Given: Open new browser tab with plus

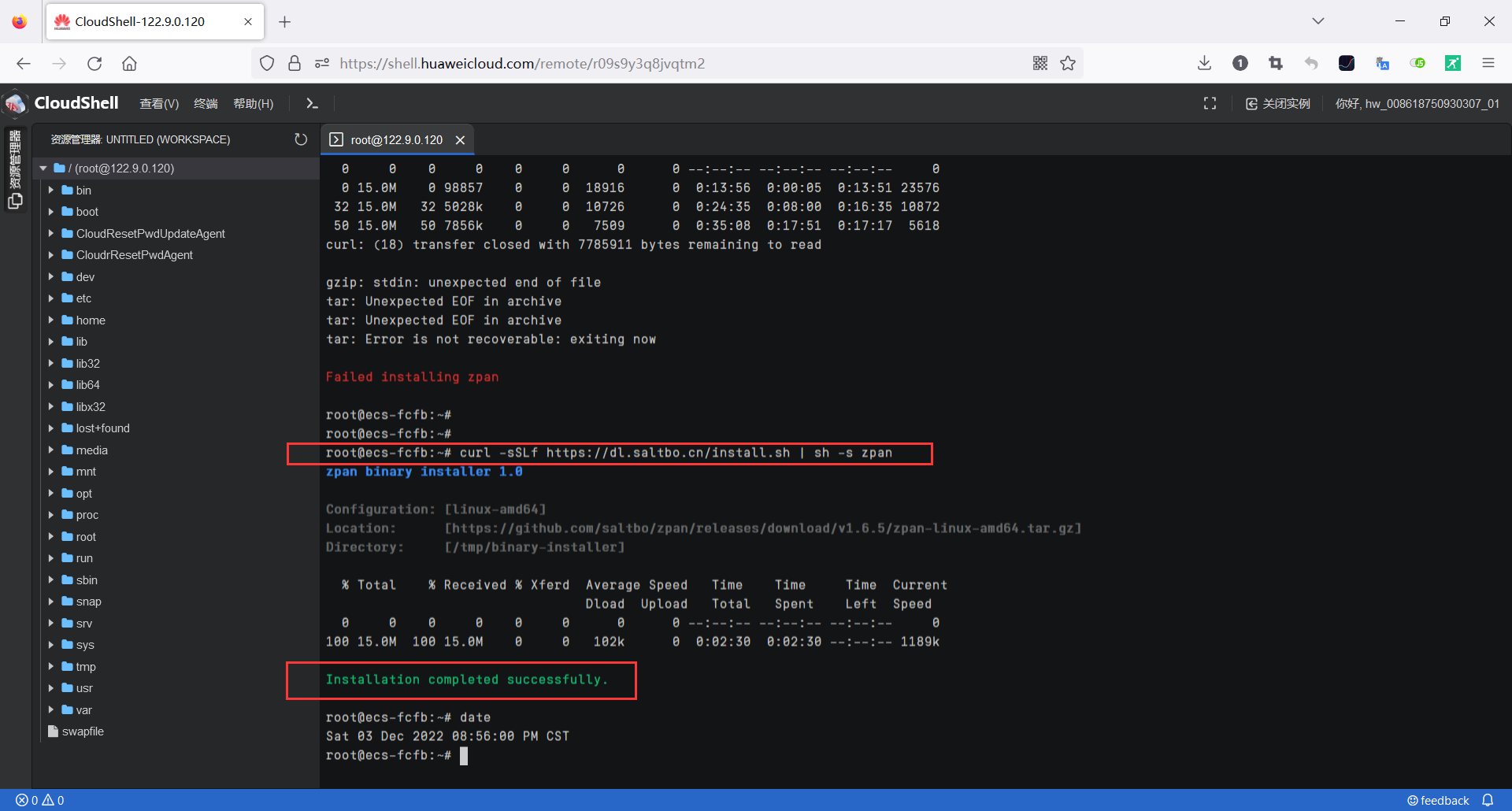Looking at the screenshot, I should (x=285, y=22).
